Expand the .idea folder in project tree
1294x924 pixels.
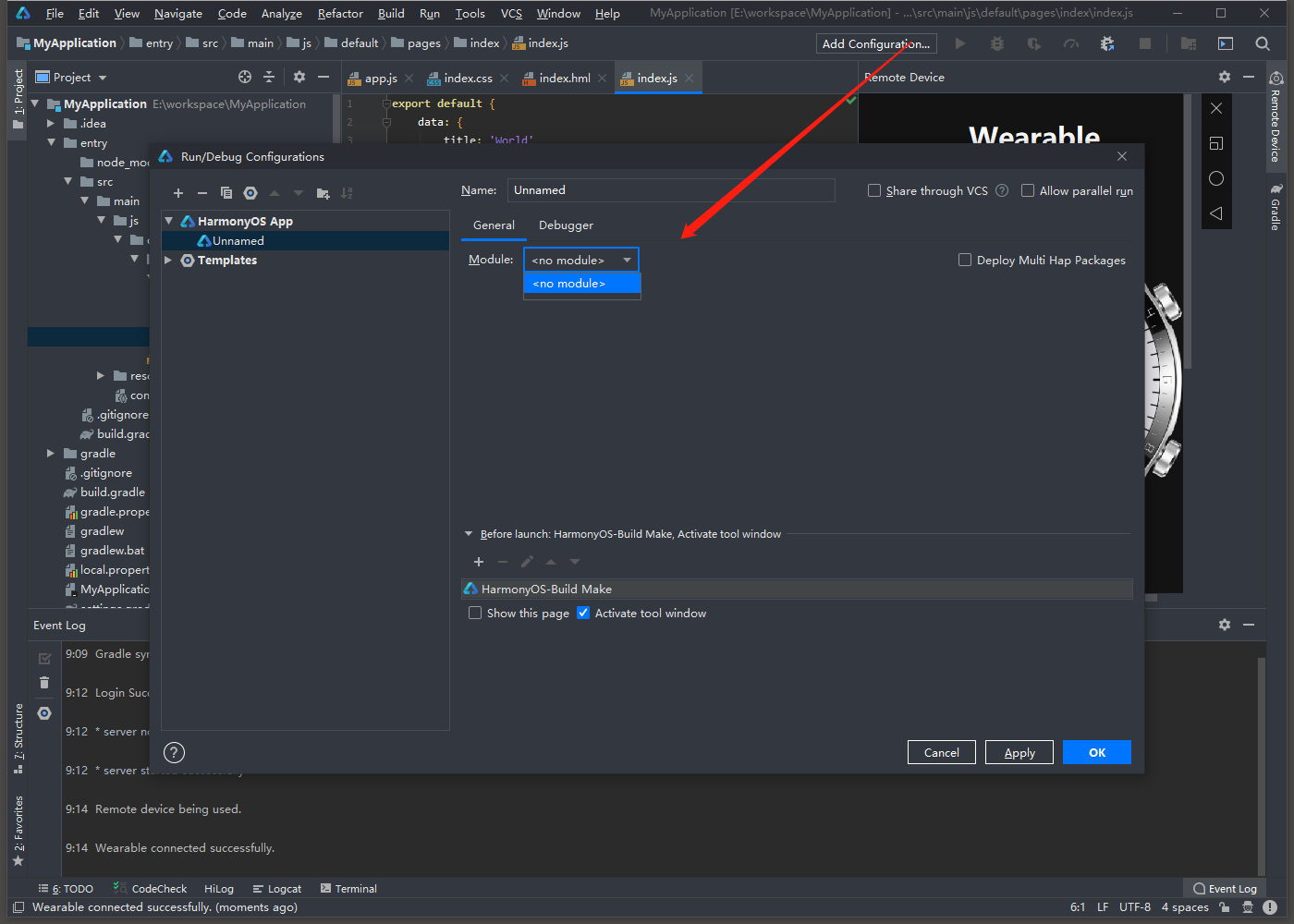tap(51, 124)
